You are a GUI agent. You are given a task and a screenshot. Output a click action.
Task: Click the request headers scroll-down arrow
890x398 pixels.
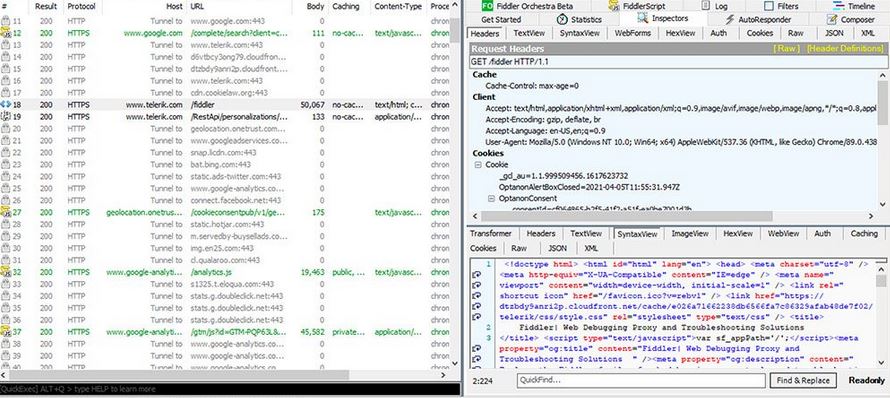883,204
